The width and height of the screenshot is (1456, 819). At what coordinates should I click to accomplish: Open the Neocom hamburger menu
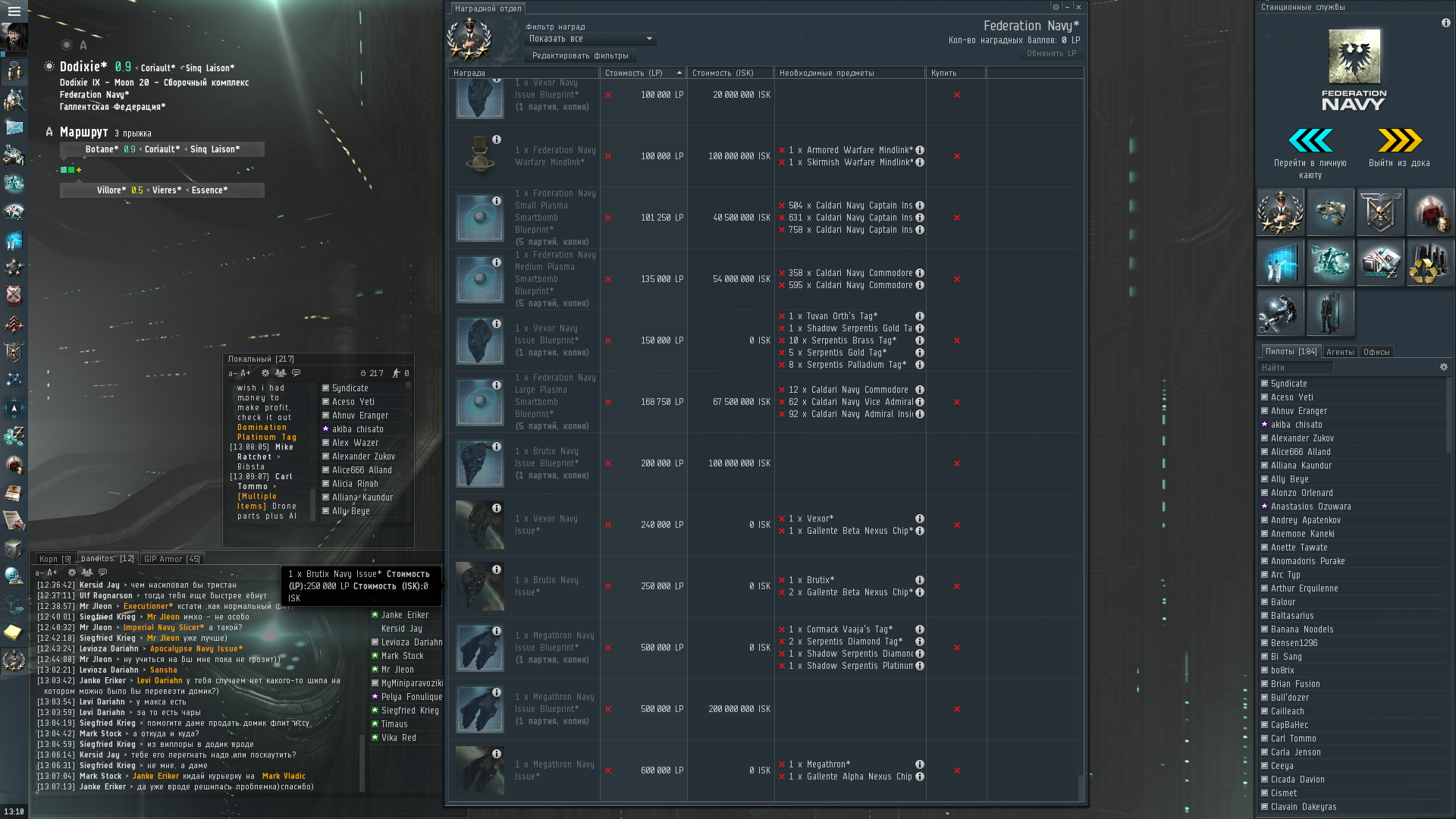point(14,11)
